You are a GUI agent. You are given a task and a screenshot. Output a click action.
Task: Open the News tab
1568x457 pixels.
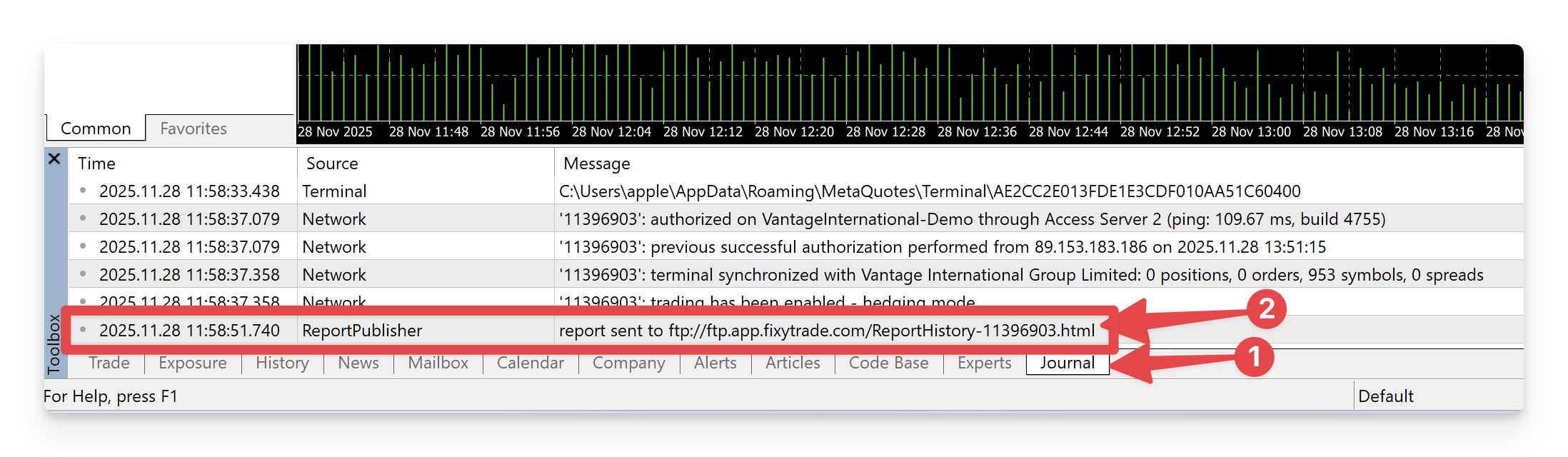358,363
